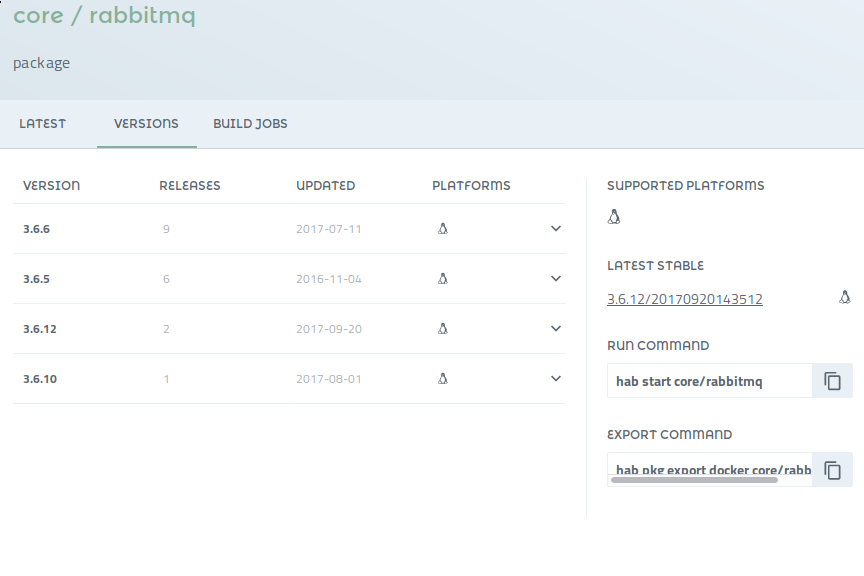Expand version 3.6.12 releases

click(x=555, y=329)
